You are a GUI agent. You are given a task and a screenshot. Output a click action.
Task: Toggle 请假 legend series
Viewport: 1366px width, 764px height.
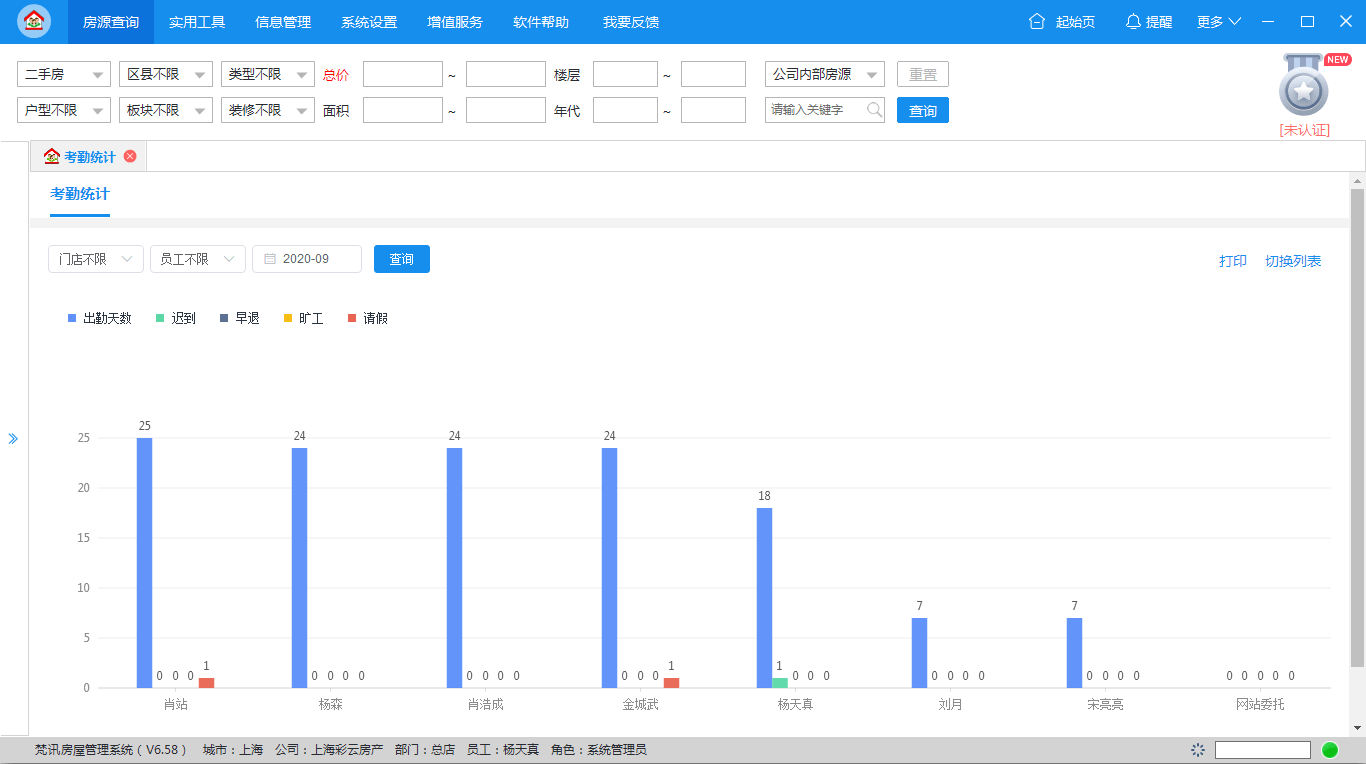(368, 318)
